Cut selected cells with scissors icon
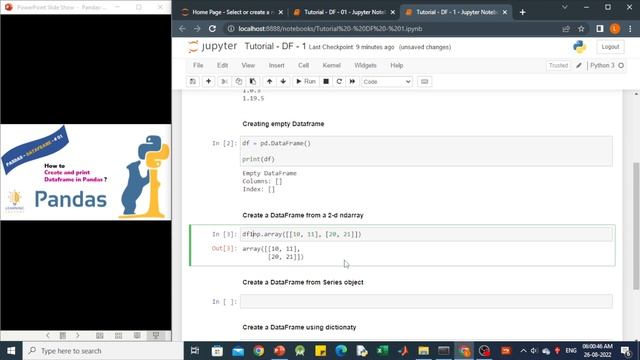 tap(224, 82)
